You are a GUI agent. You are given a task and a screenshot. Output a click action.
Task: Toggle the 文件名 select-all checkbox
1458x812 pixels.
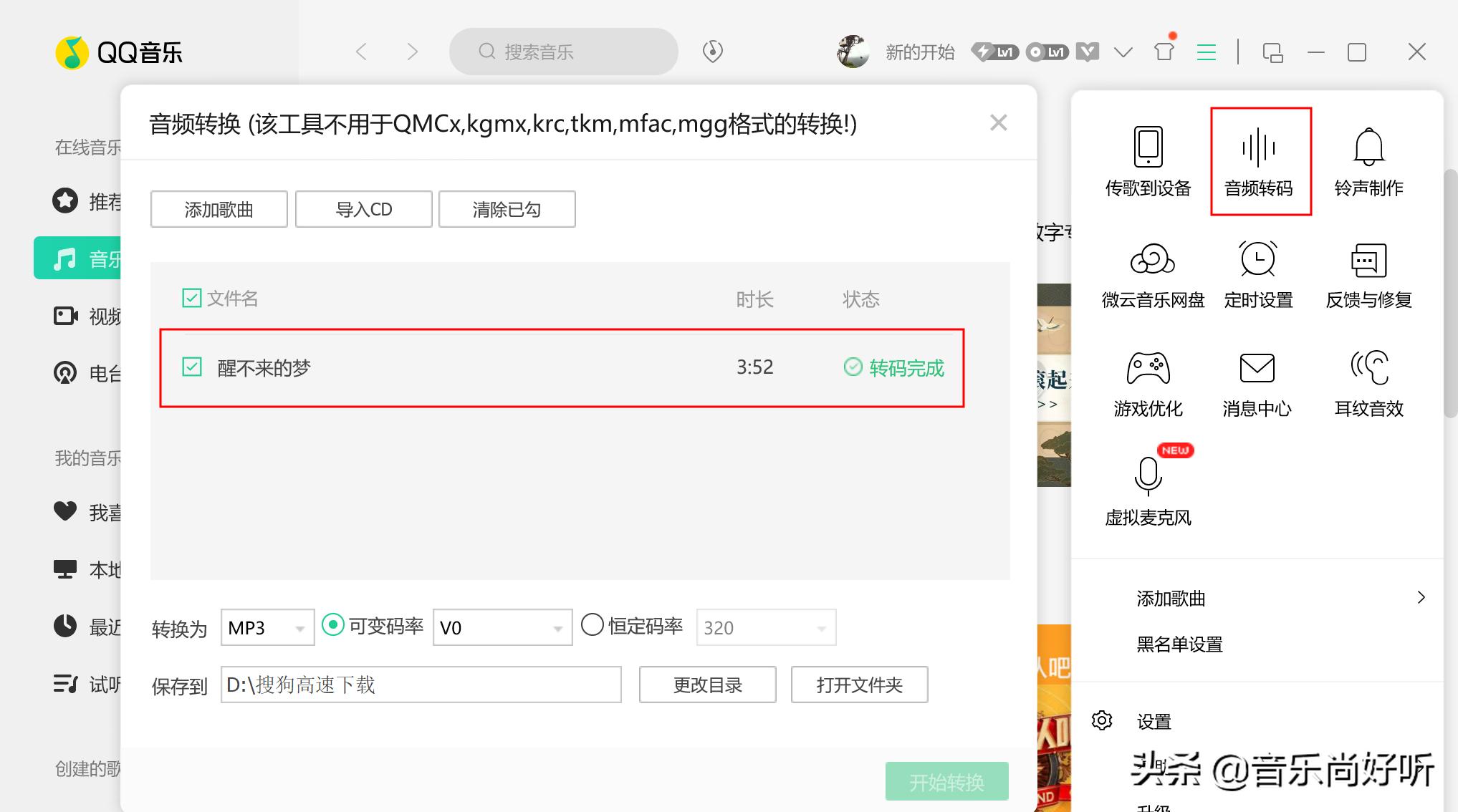tap(191, 298)
